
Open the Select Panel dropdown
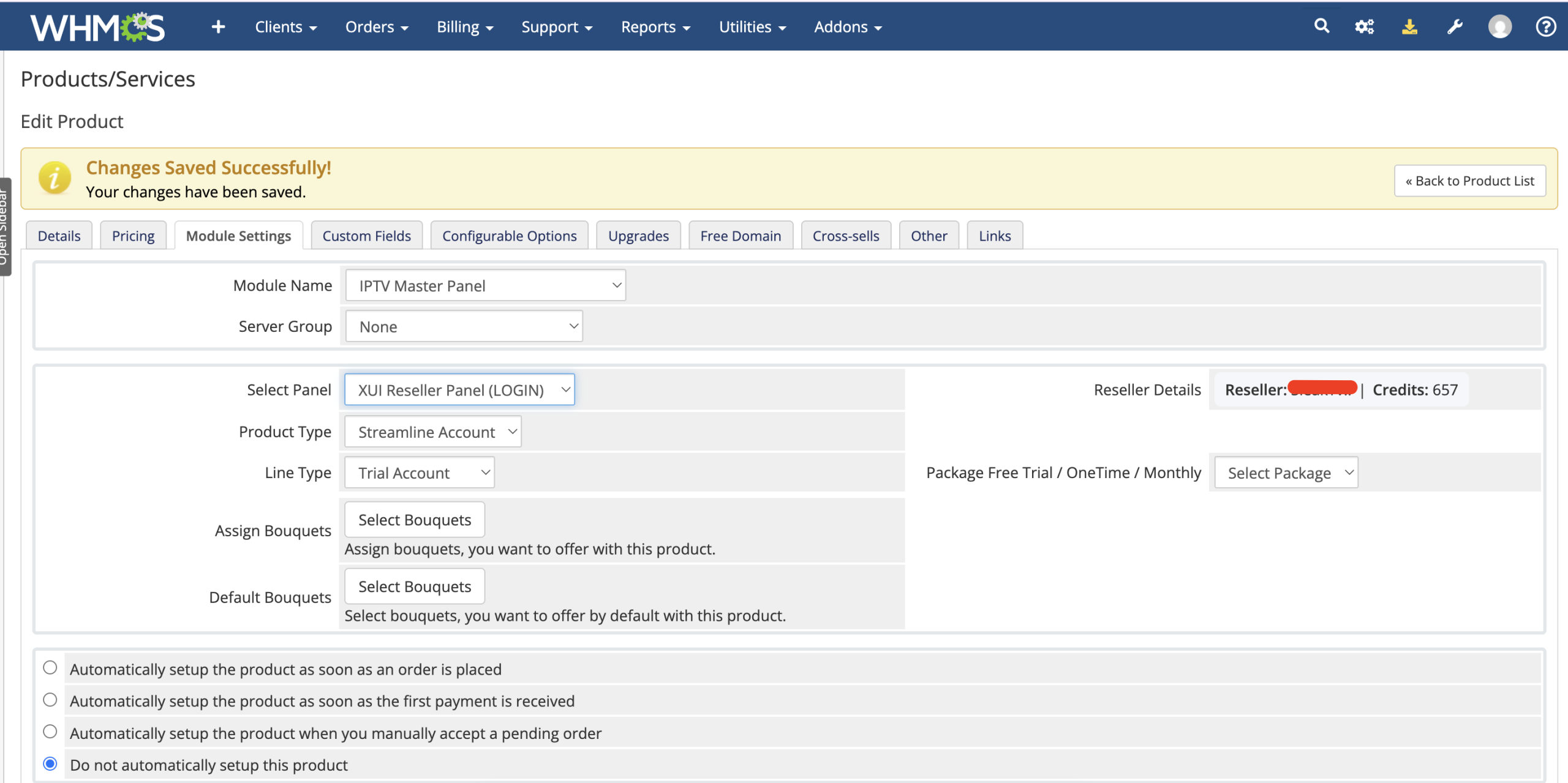click(x=459, y=389)
